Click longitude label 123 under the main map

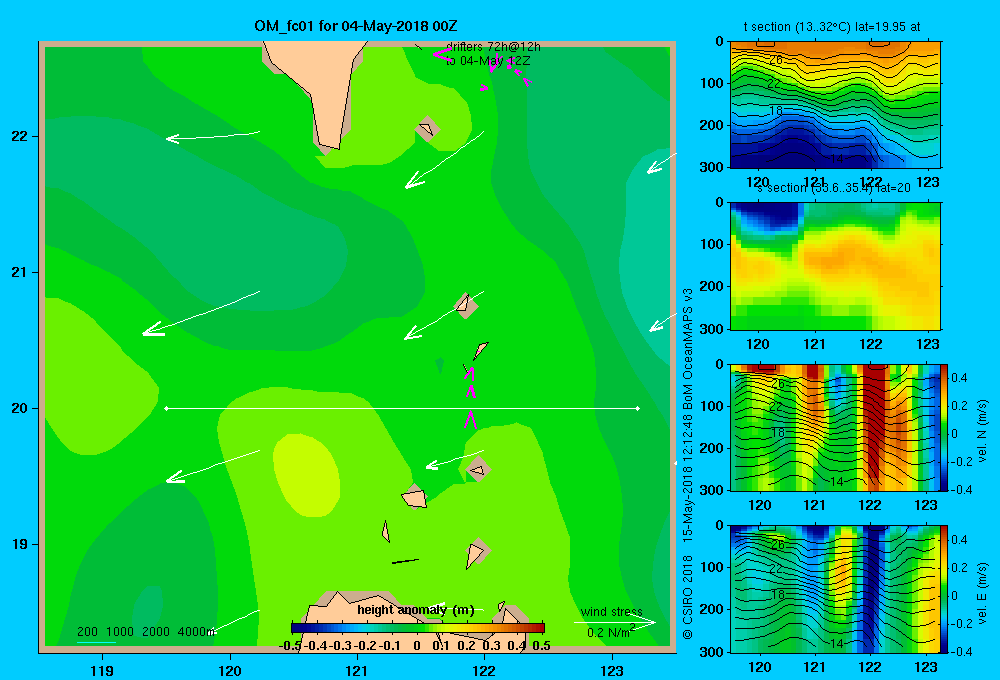pyautogui.click(x=612, y=670)
